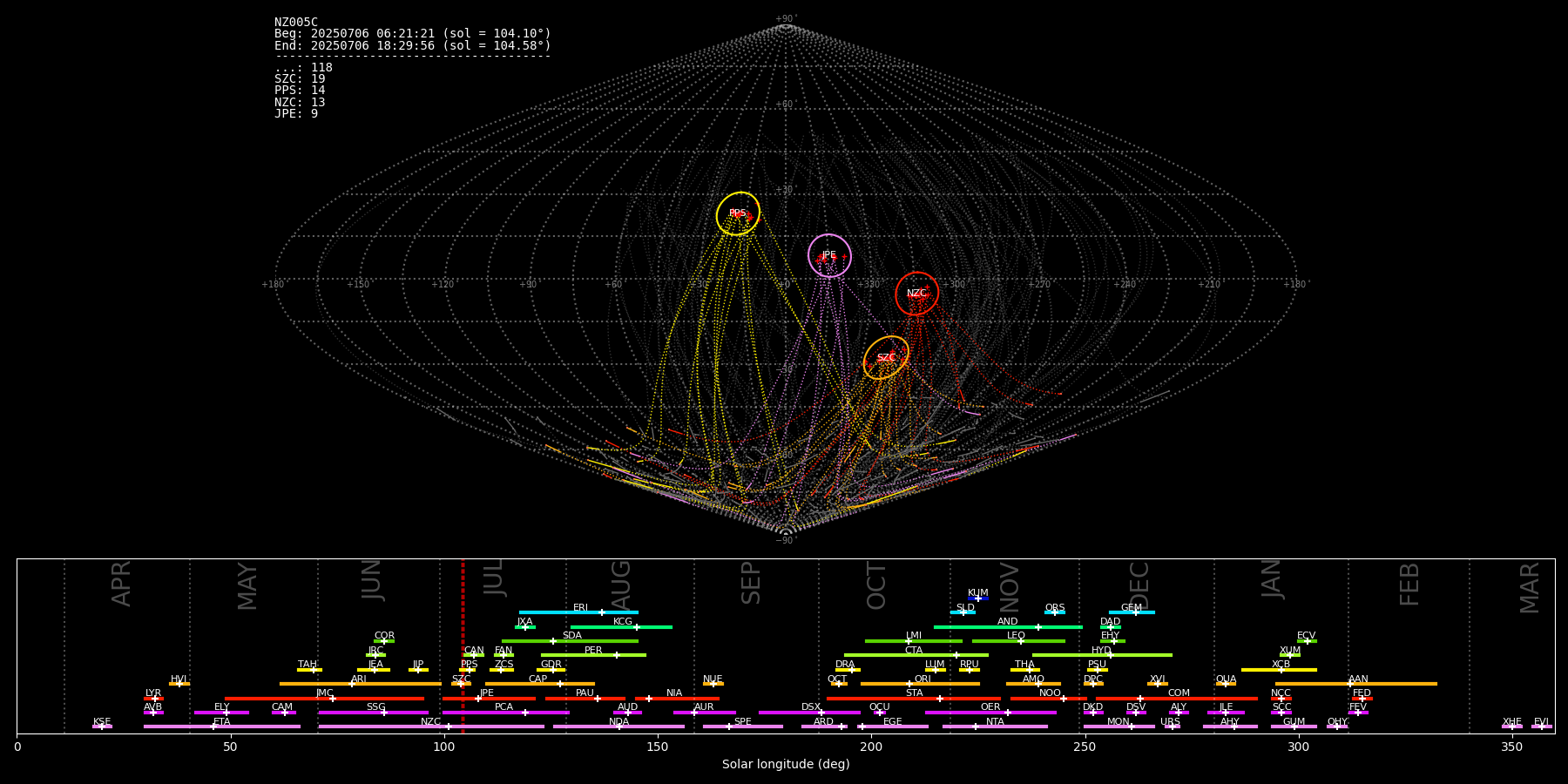1568x784 pixels.
Task: Click the OER shower bar
Action: click(990, 713)
